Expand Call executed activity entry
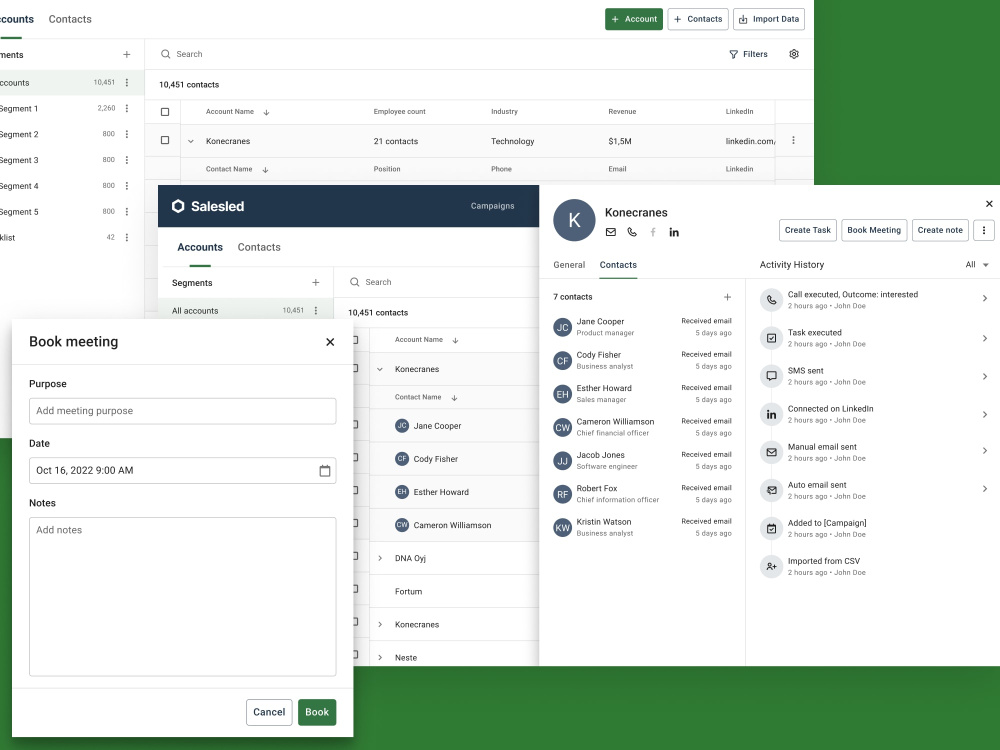This screenshot has width=1000, height=750. coord(985,298)
